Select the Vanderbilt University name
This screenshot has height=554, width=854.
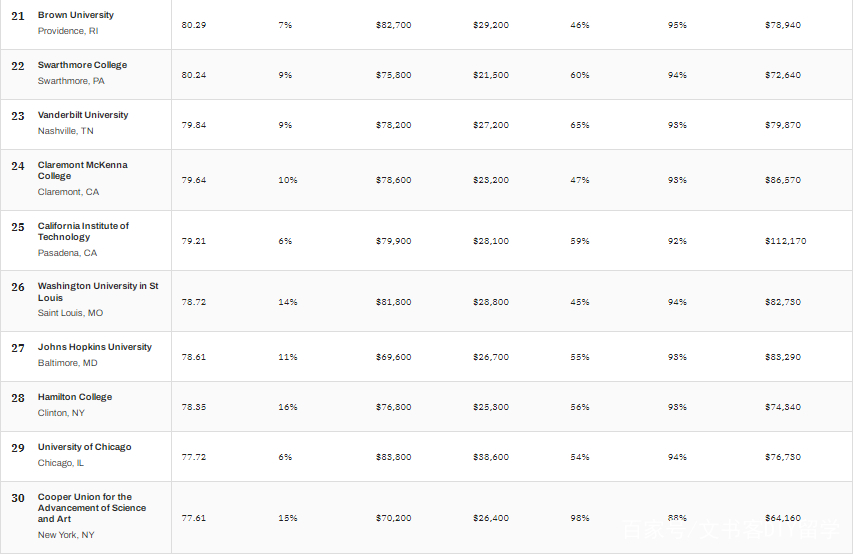coord(83,115)
